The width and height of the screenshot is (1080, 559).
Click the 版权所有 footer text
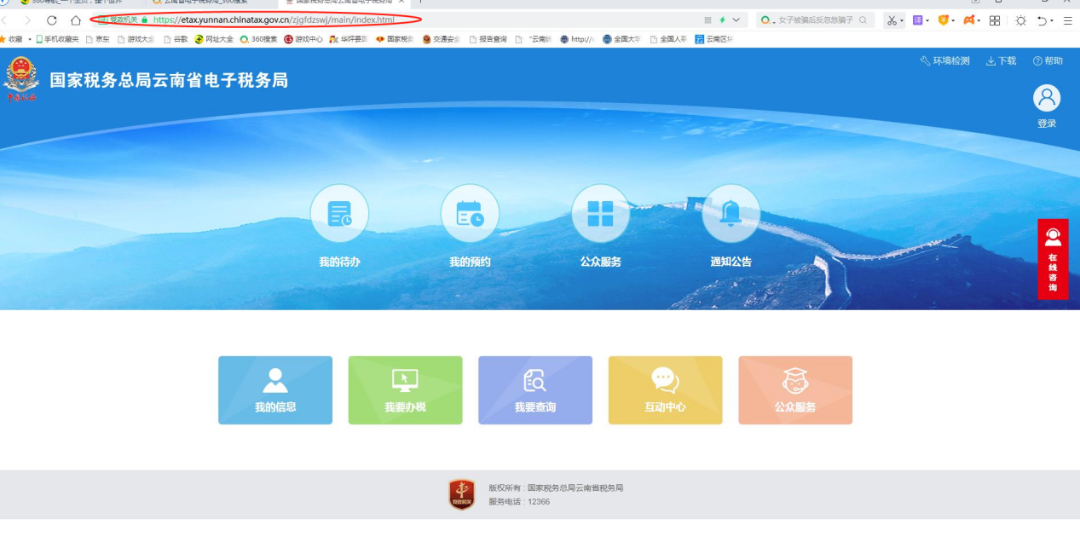click(556, 487)
